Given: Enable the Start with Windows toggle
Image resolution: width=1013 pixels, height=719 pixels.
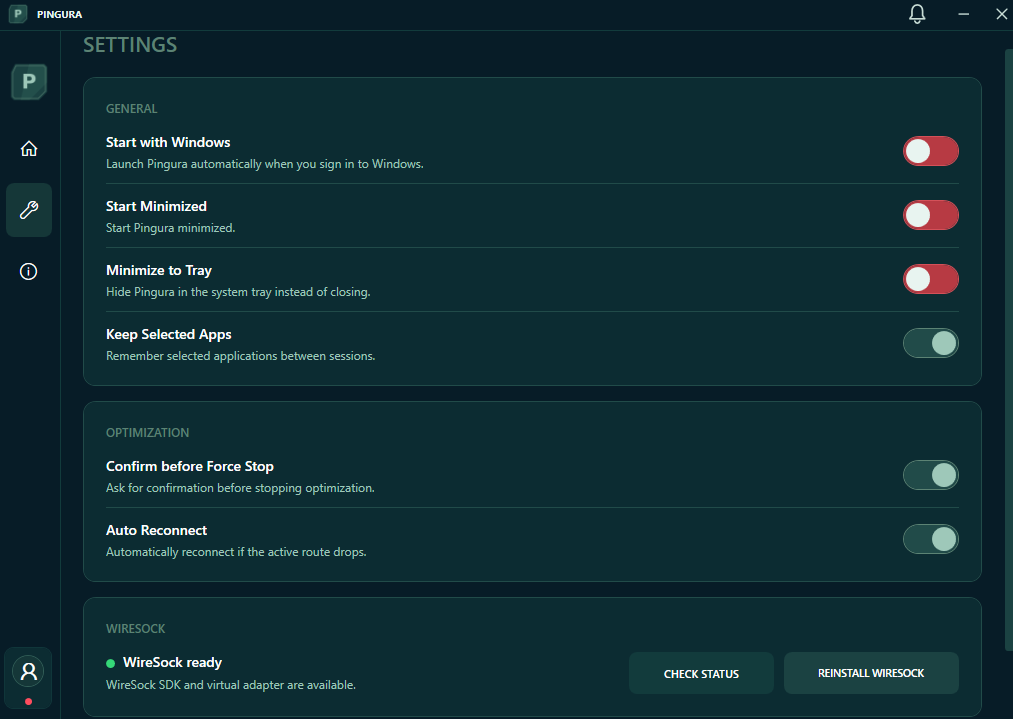Looking at the screenshot, I should (x=930, y=151).
